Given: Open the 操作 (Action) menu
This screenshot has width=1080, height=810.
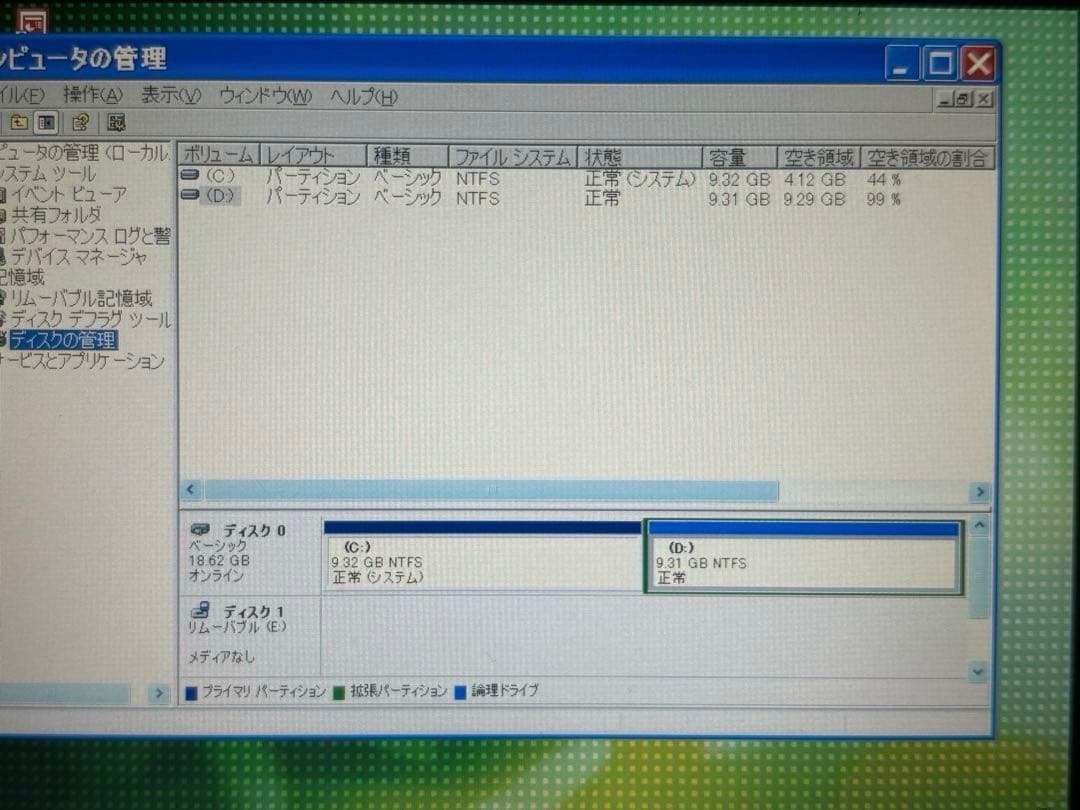Looking at the screenshot, I should (x=94, y=96).
